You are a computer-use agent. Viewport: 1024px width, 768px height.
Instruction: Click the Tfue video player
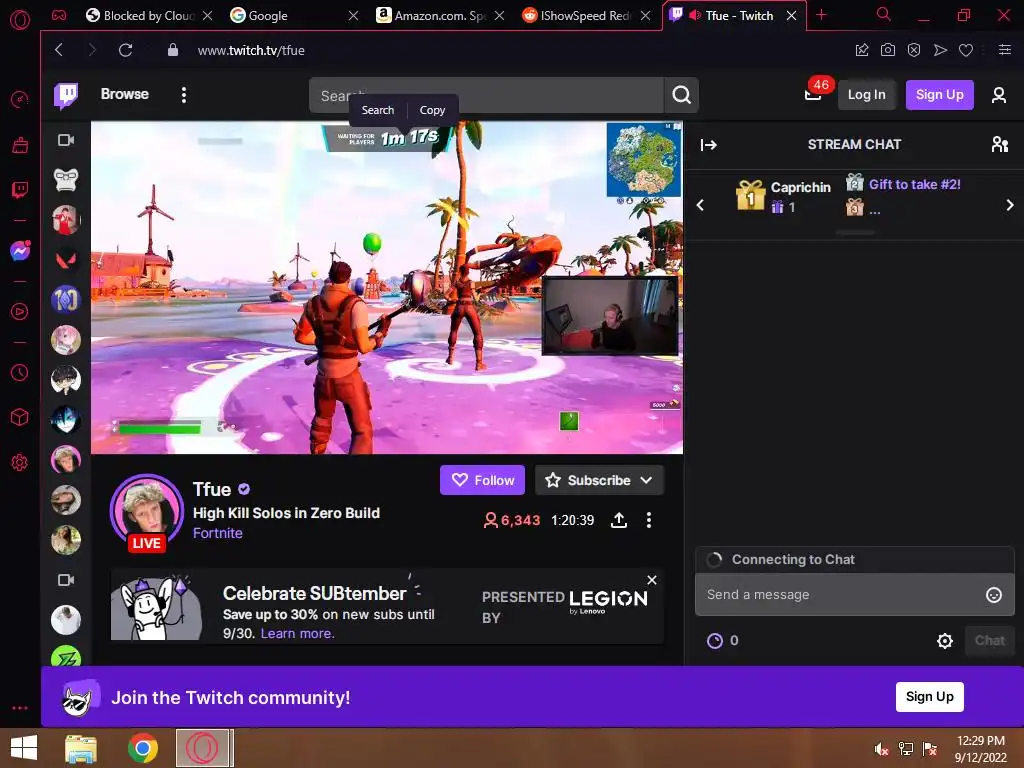coord(387,287)
